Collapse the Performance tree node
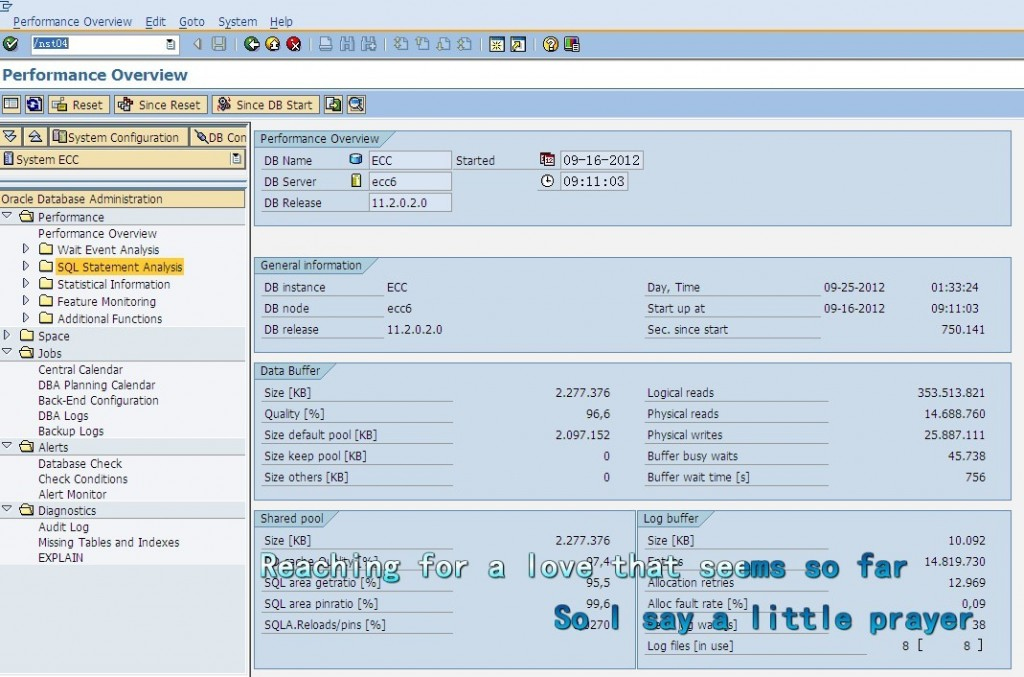The width and height of the screenshot is (1024, 677). (x=8, y=216)
